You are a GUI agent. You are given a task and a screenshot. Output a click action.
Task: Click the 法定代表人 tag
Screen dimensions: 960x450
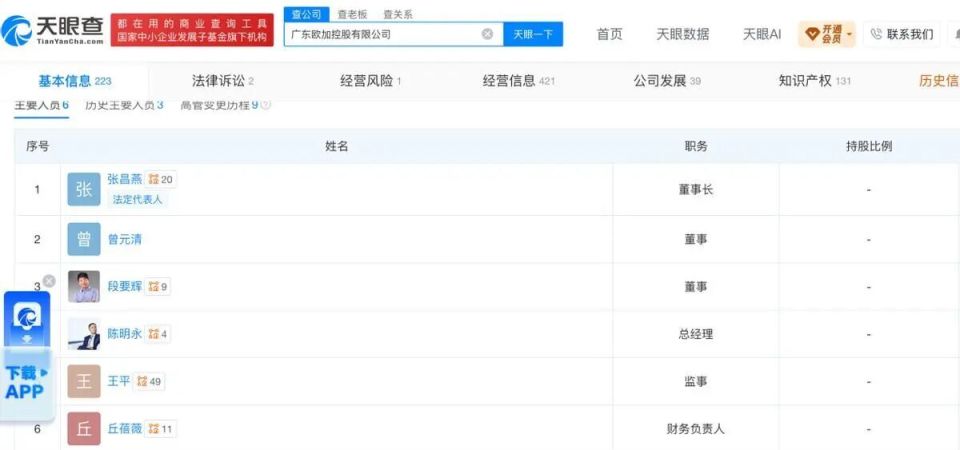(x=137, y=200)
